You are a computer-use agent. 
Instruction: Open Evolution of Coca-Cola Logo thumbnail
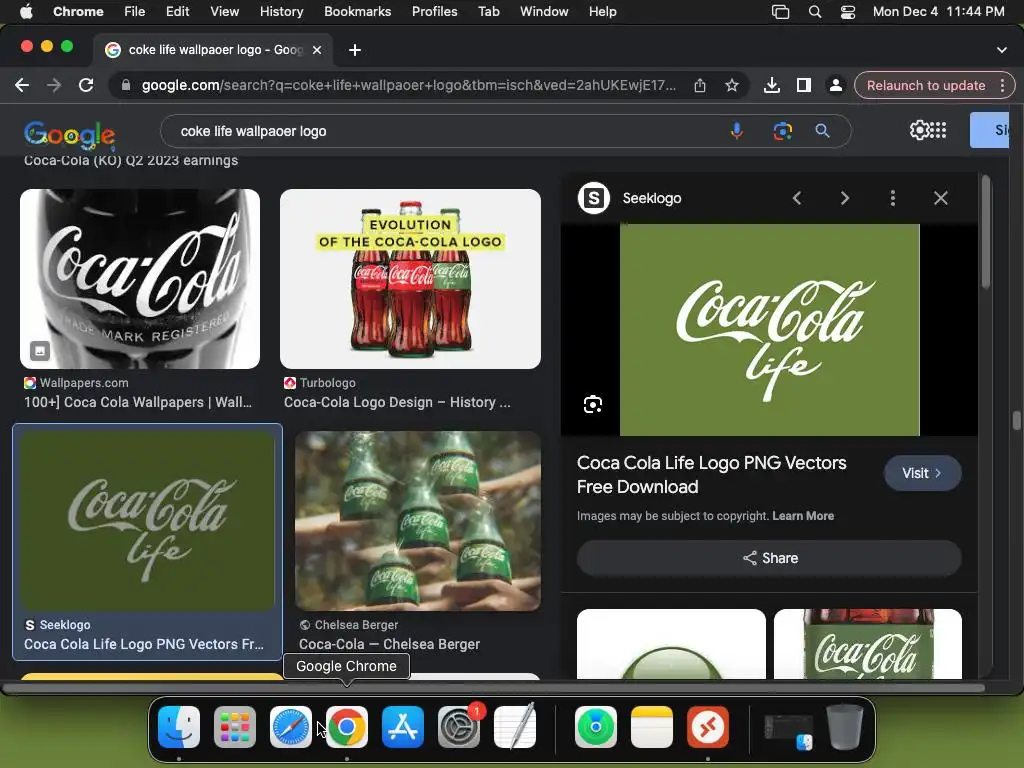[x=410, y=279]
